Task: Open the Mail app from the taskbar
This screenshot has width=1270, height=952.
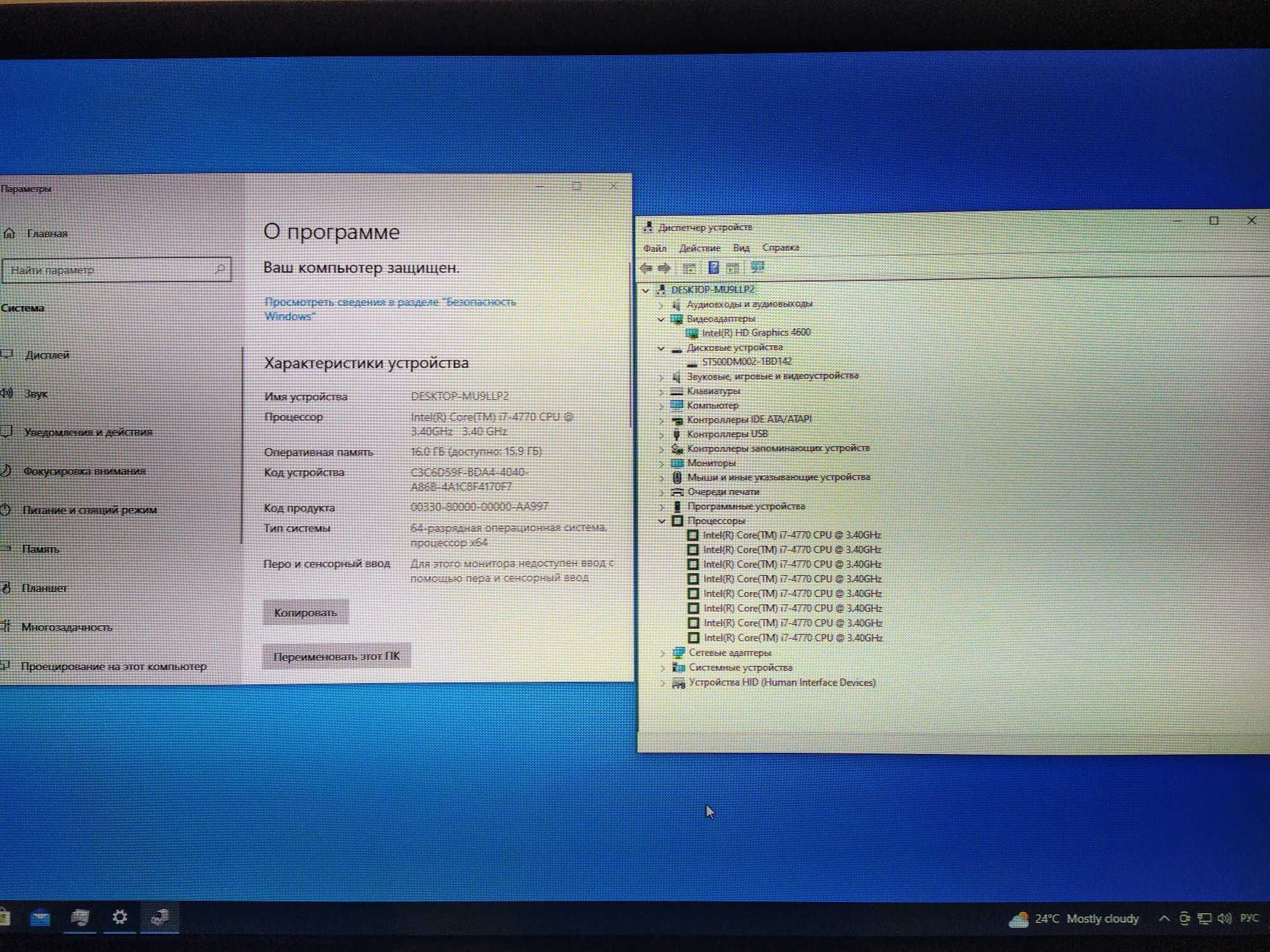Action: coord(40,918)
